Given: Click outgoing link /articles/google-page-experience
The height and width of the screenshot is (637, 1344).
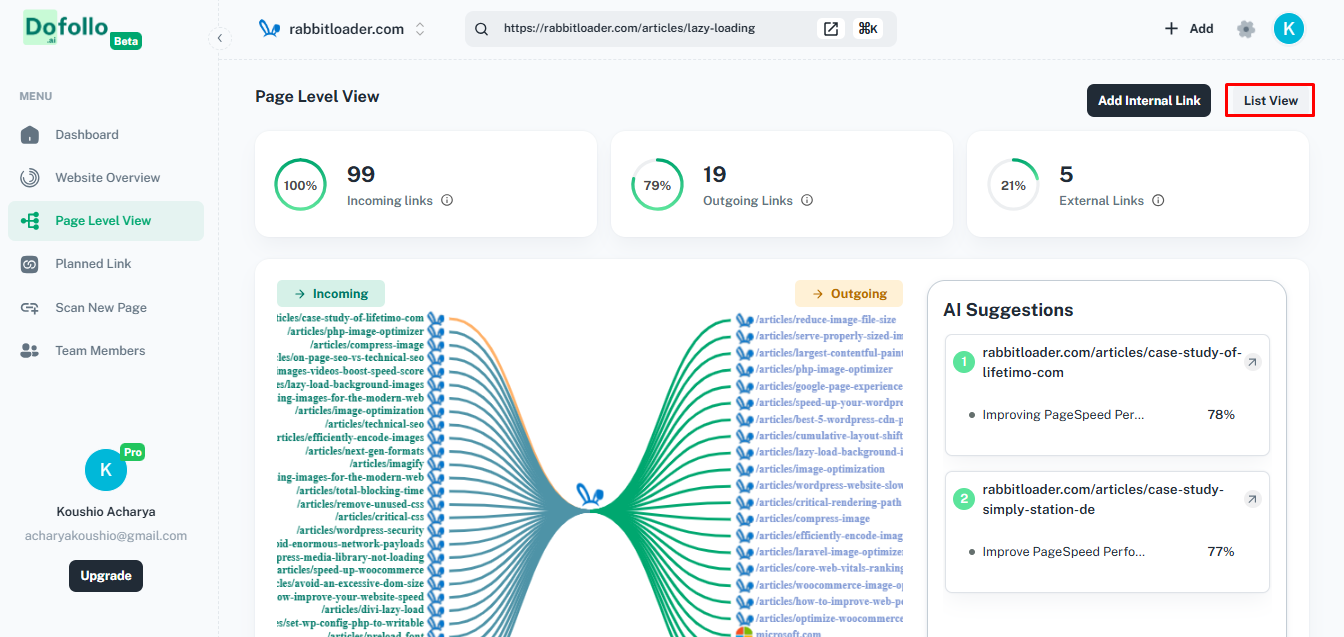Looking at the screenshot, I should tap(829, 386).
